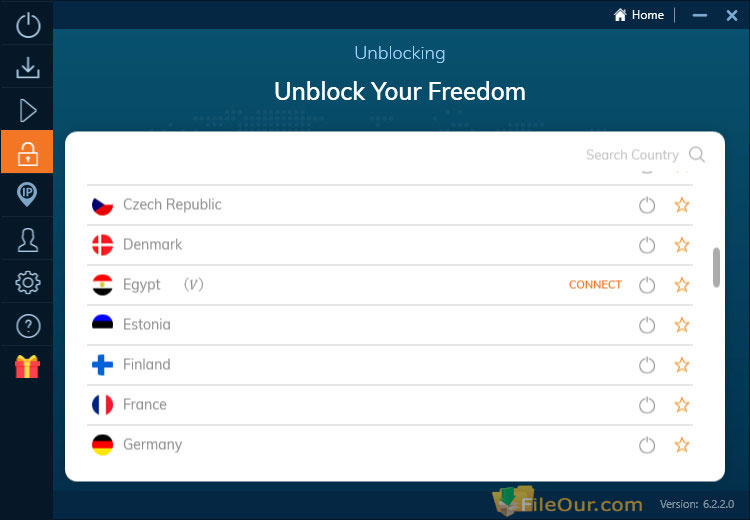Toggle the power button for Denmark

[647, 245]
